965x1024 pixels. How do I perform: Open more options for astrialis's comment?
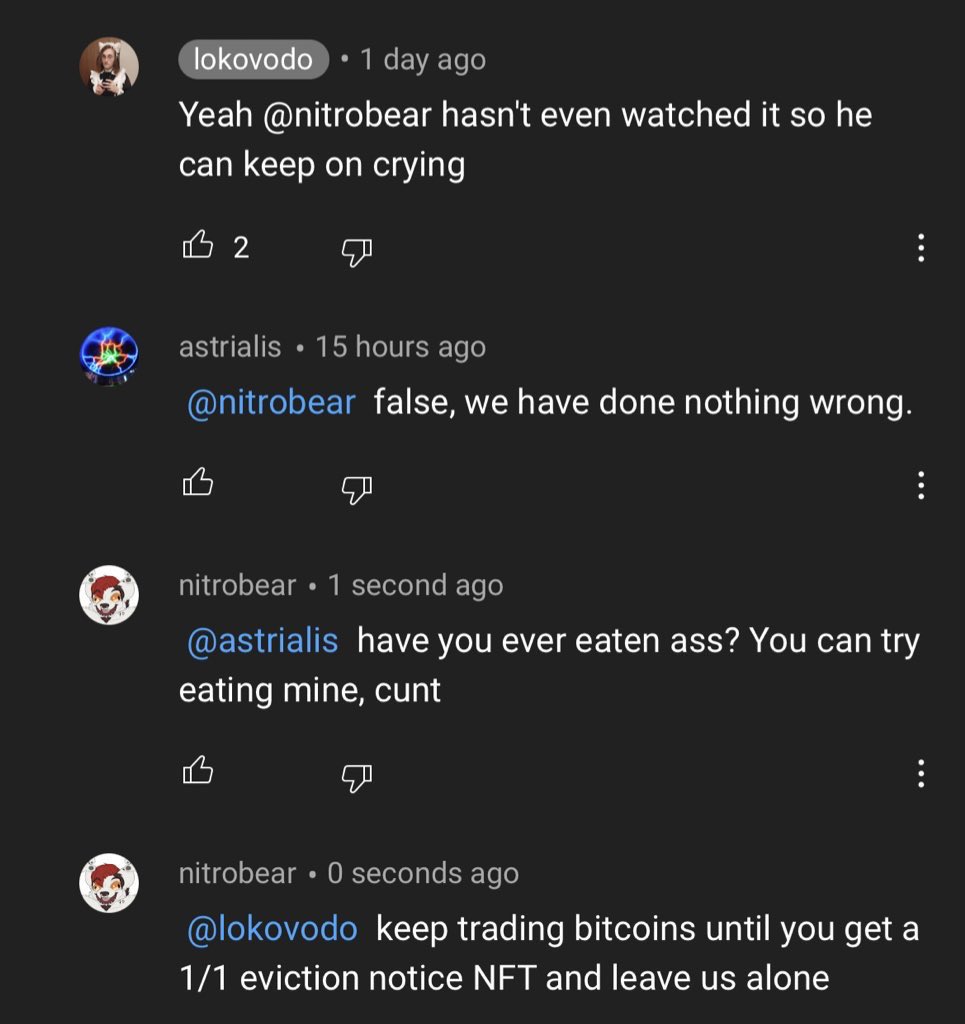[x=920, y=485]
